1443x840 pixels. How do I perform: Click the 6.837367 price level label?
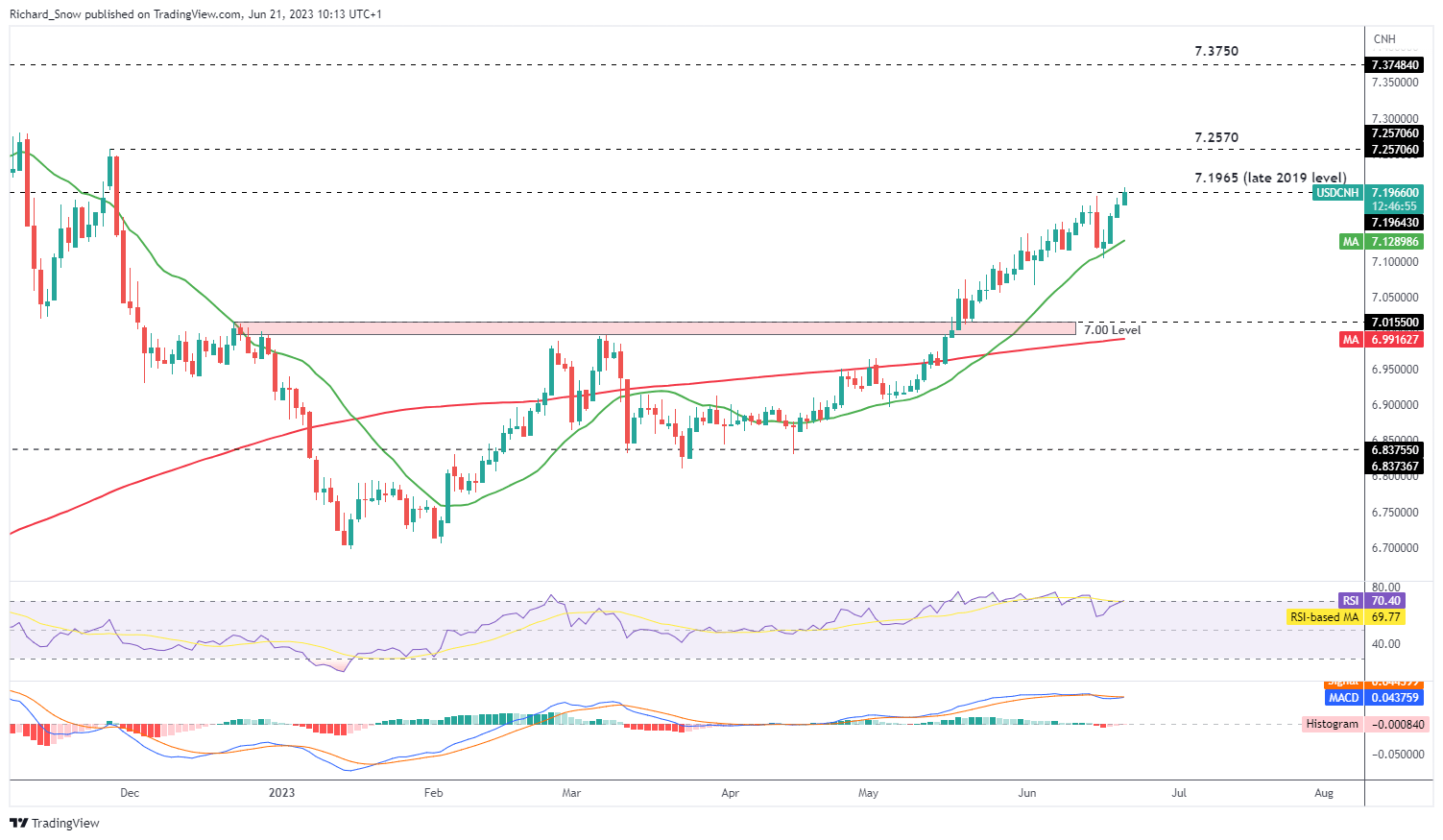pos(1395,467)
